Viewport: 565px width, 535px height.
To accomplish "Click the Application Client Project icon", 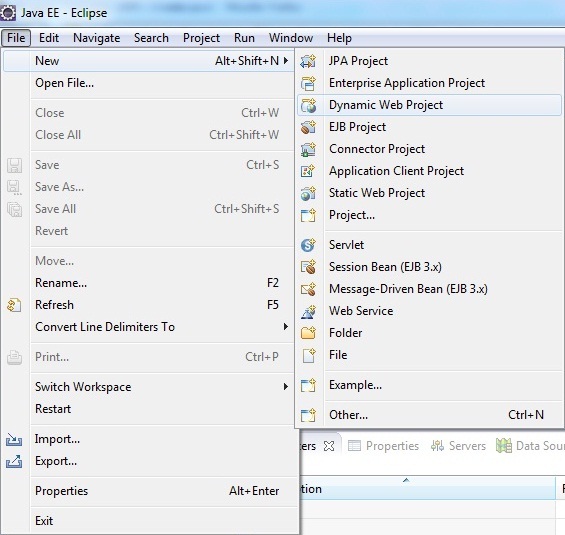I will [308, 171].
